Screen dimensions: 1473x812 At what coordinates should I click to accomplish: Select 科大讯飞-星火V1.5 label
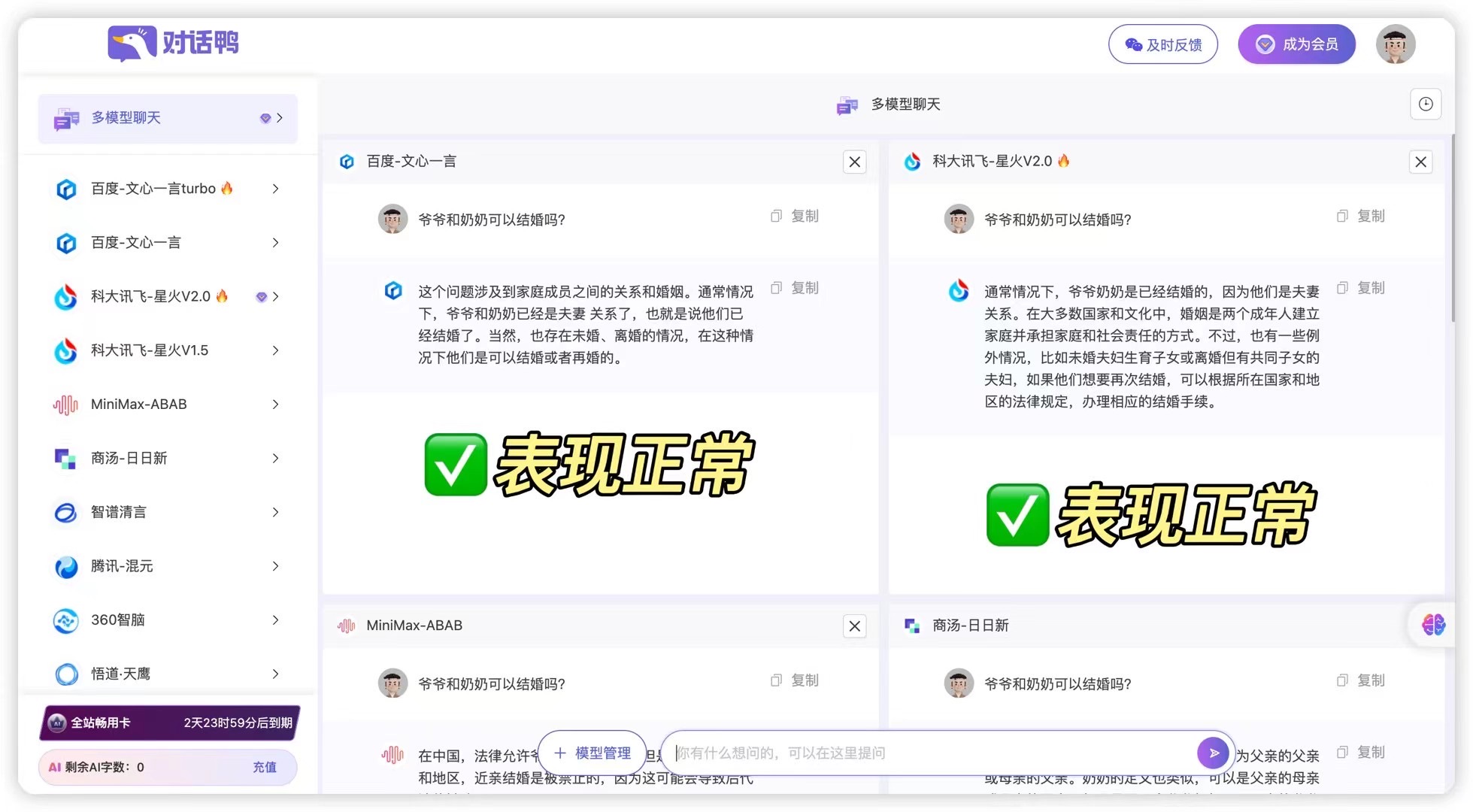[150, 350]
